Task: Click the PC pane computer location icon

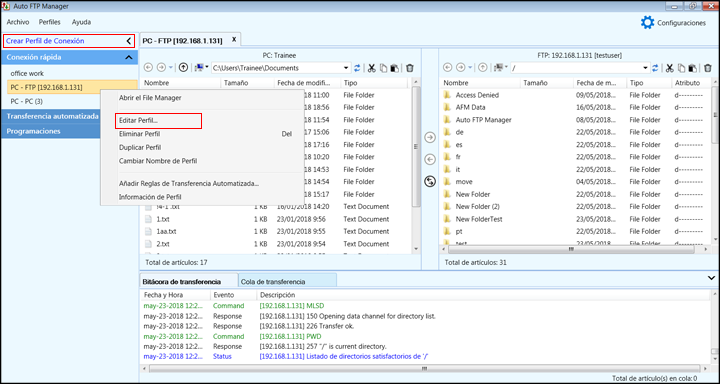Action: pos(199,68)
